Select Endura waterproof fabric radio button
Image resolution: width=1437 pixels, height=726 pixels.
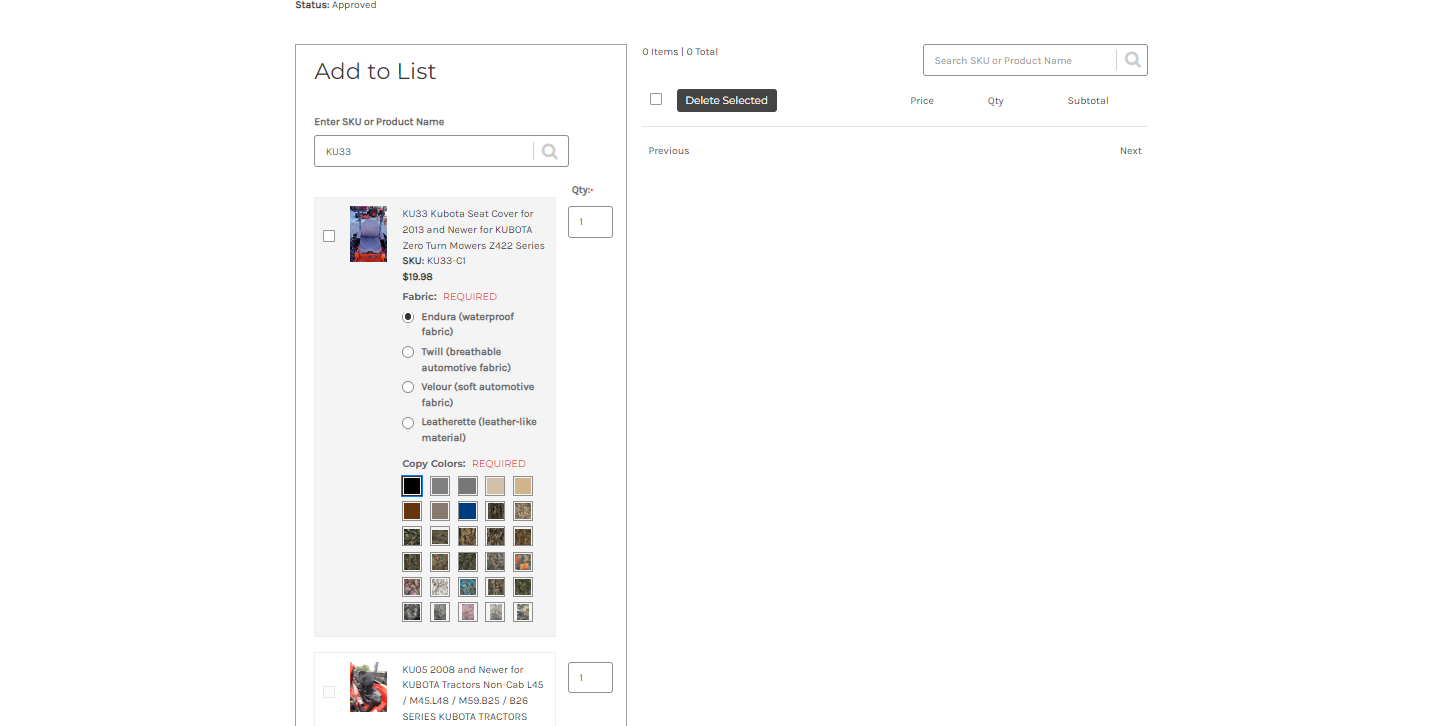click(x=408, y=317)
